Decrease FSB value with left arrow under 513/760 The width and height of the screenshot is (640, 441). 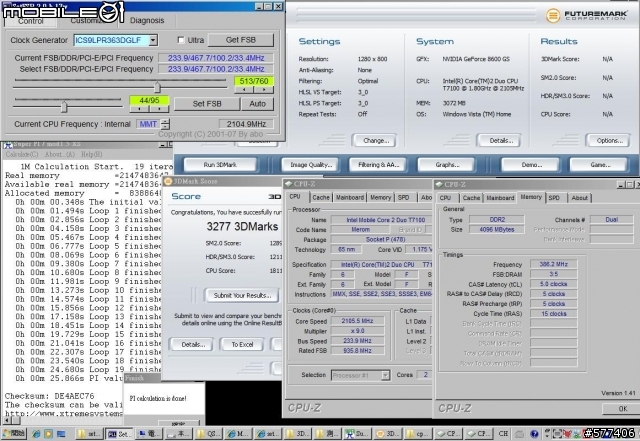tap(244, 90)
